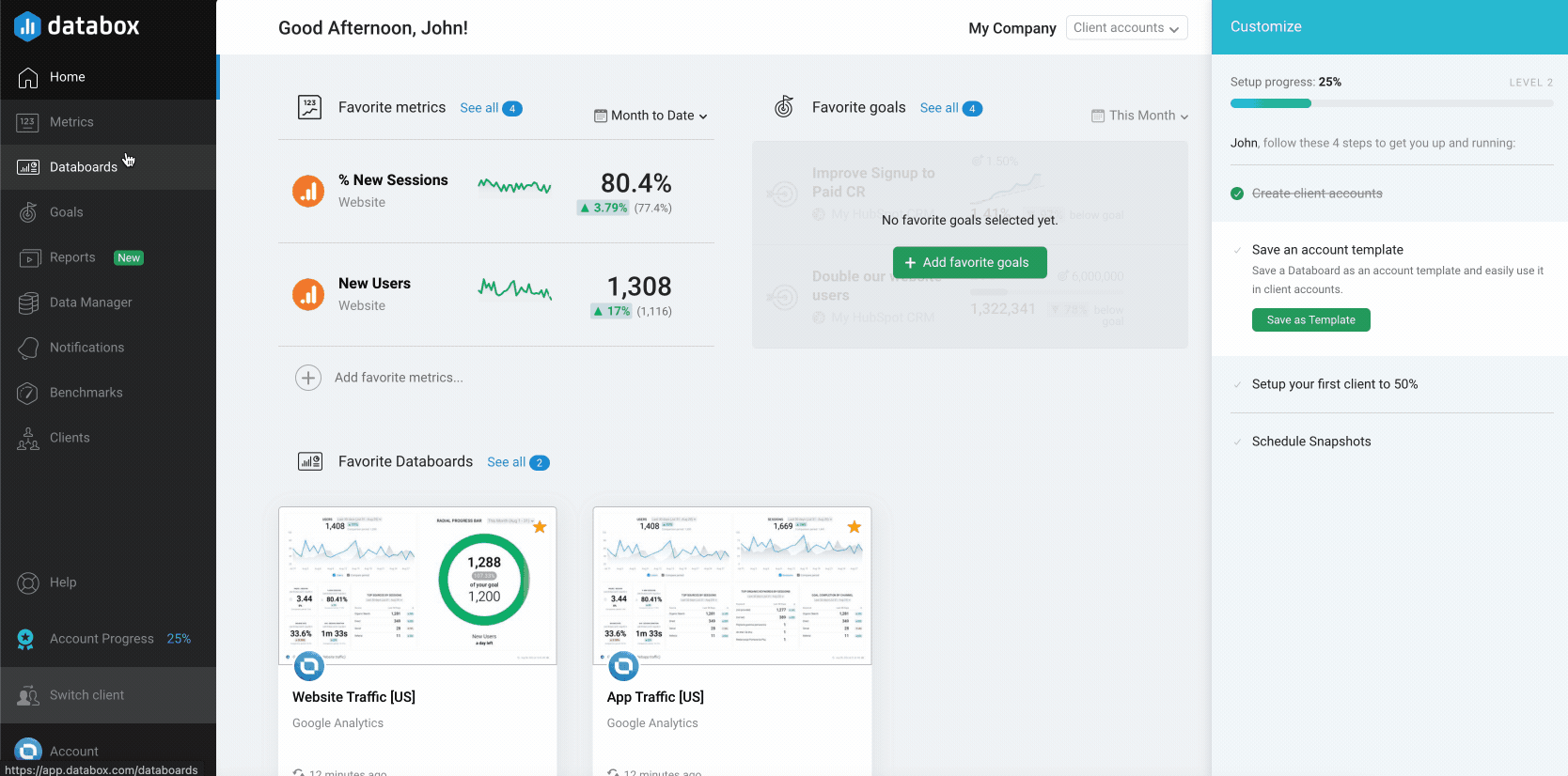1568x776 pixels.
Task: Open the Benchmarks gauge icon
Action: coord(28,393)
